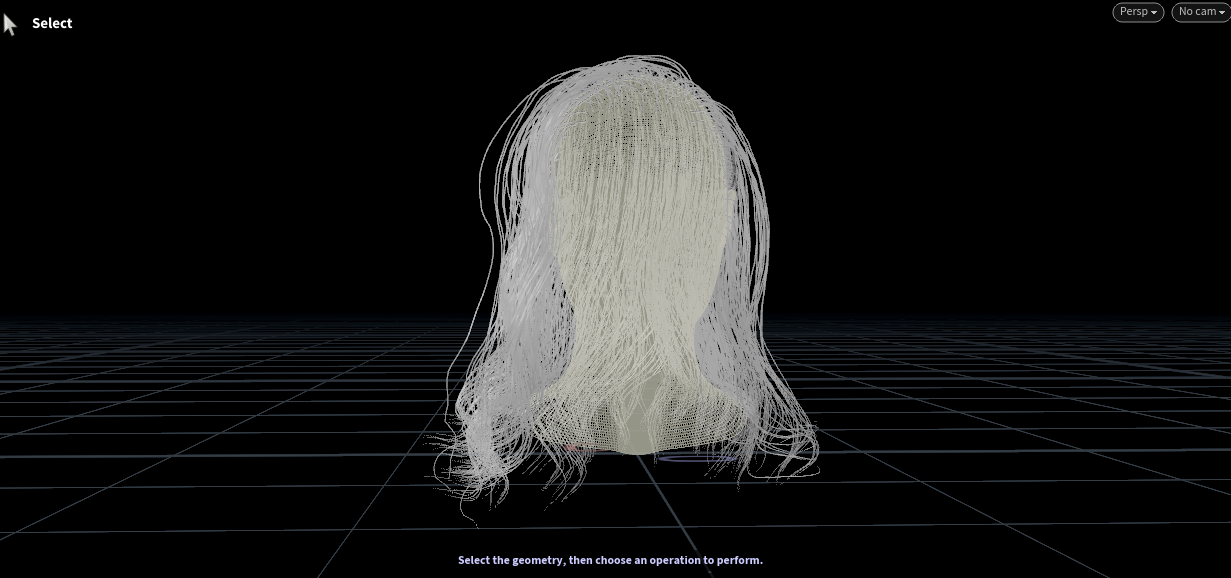The width and height of the screenshot is (1231, 578).
Task: Click the "Select the geometry" hint text
Action: pyautogui.click(x=610, y=560)
